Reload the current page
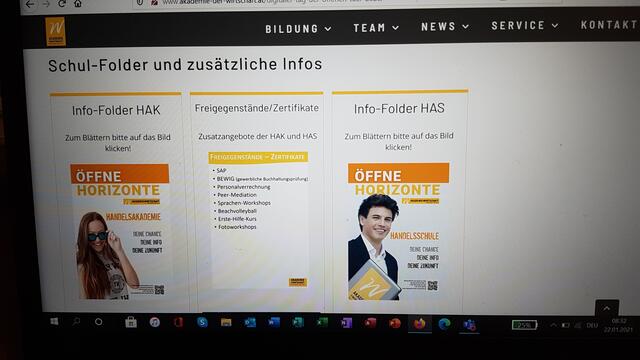The height and width of the screenshot is (360, 640). click(62, 4)
